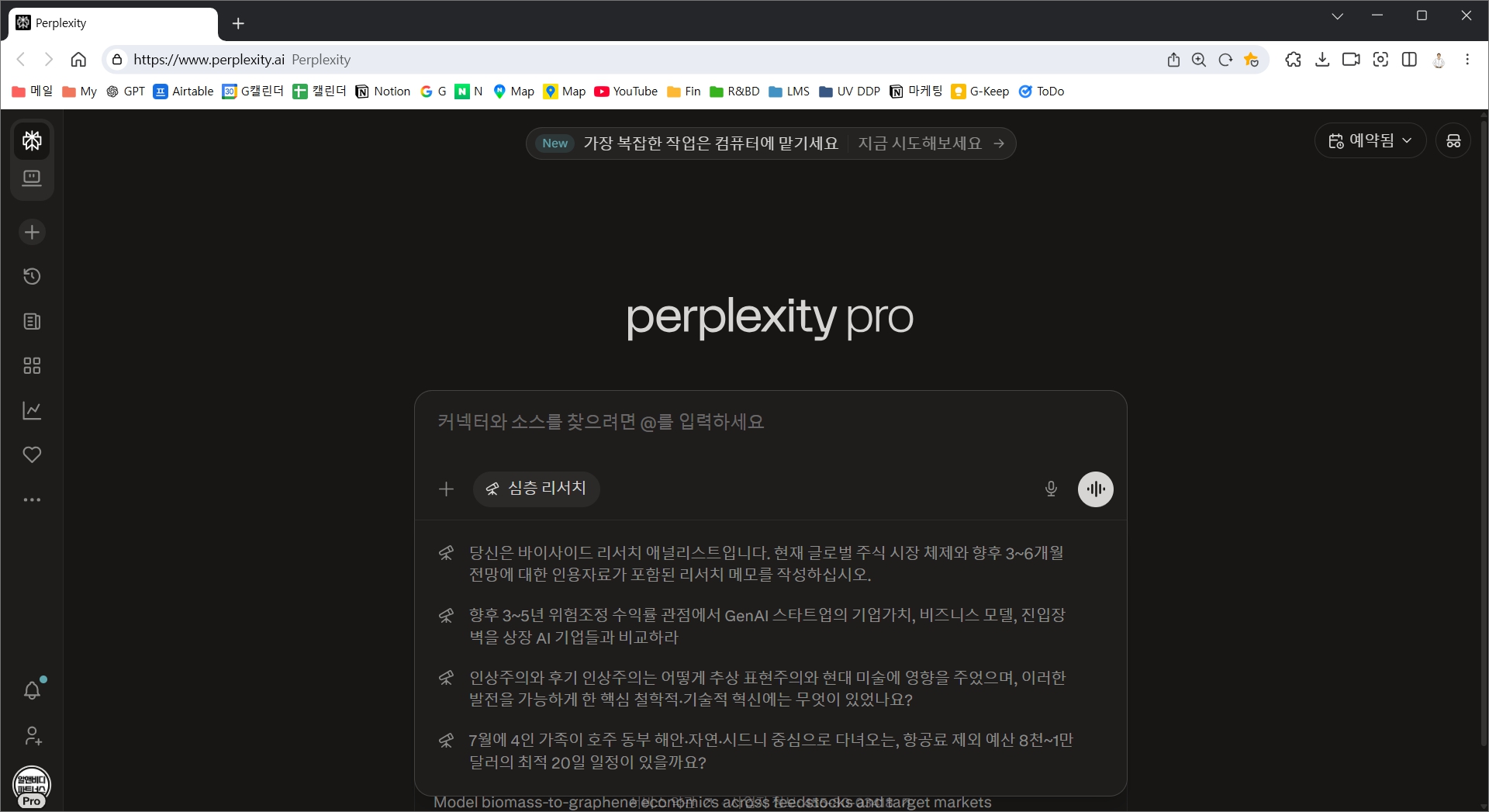Start voice mode with waveform button
Image resolution: width=1489 pixels, height=812 pixels.
click(1095, 489)
